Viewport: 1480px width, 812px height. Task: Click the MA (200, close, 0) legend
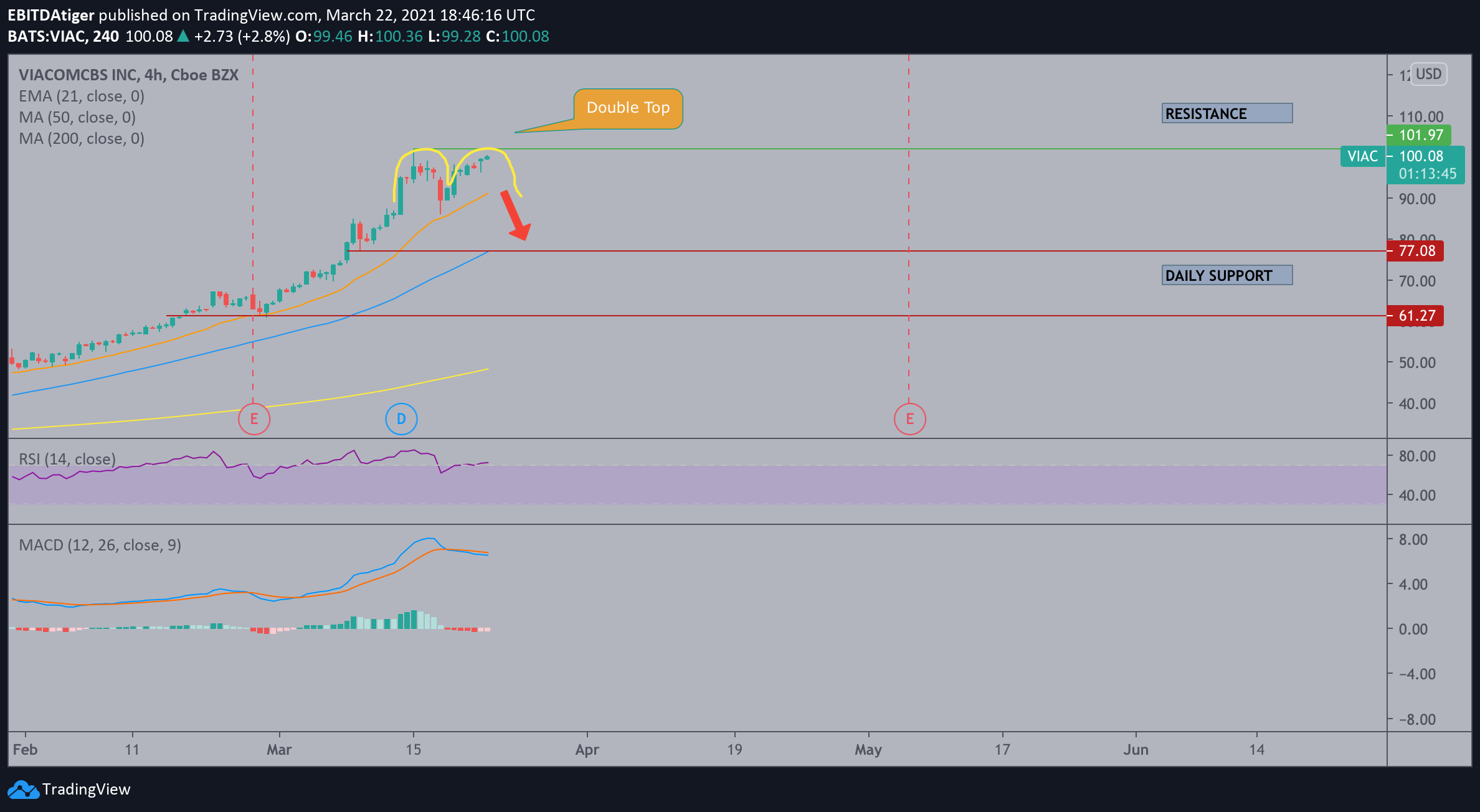tap(82, 139)
